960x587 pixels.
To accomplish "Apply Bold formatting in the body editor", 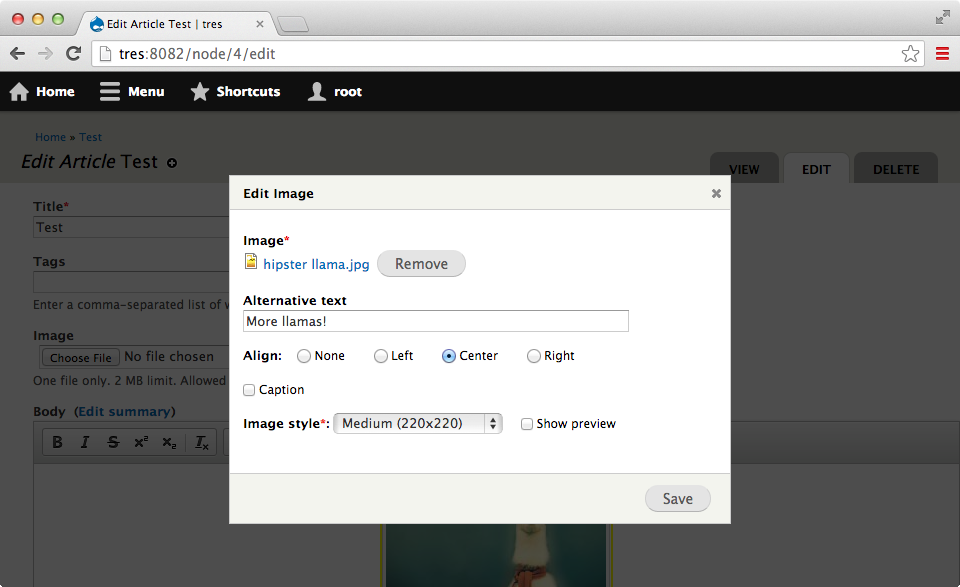I will [x=57, y=441].
